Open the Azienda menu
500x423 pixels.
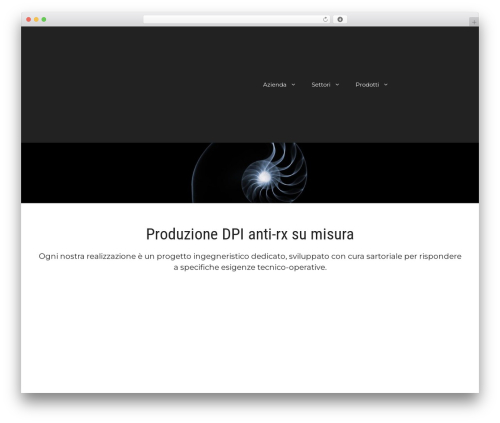pyautogui.click(x=274, y=85)
